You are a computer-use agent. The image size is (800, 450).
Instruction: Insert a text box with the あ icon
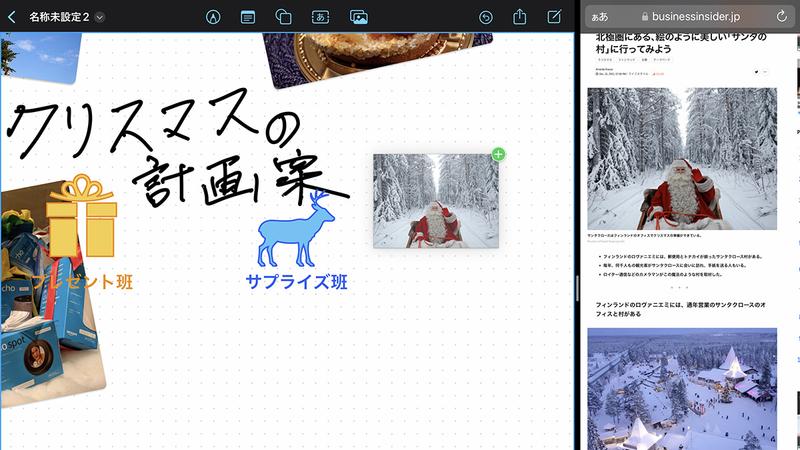tap(320, 17)
